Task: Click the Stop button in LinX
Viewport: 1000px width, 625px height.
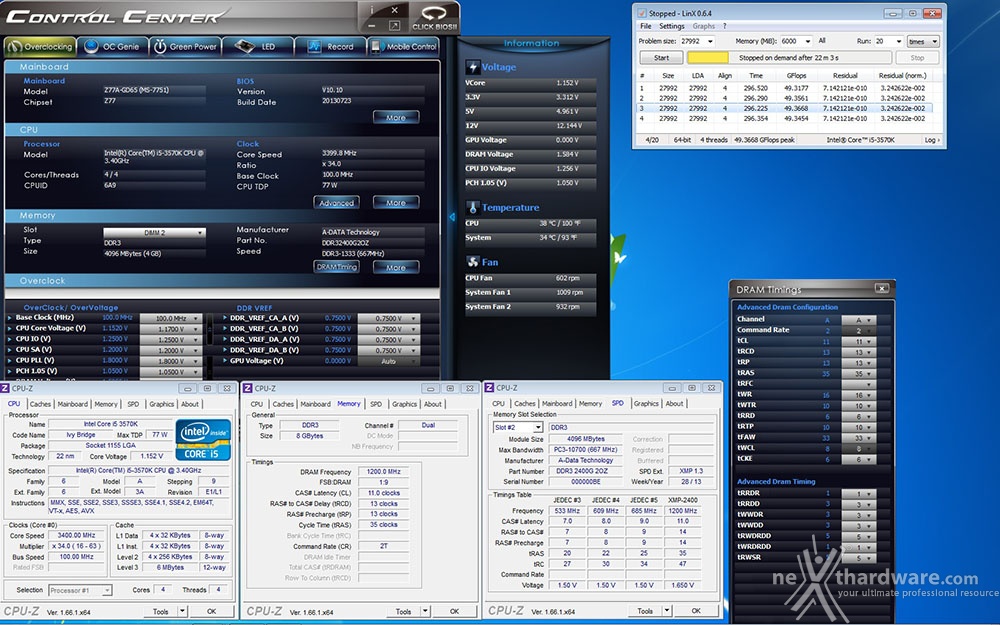Action: [x=917, y=57]
